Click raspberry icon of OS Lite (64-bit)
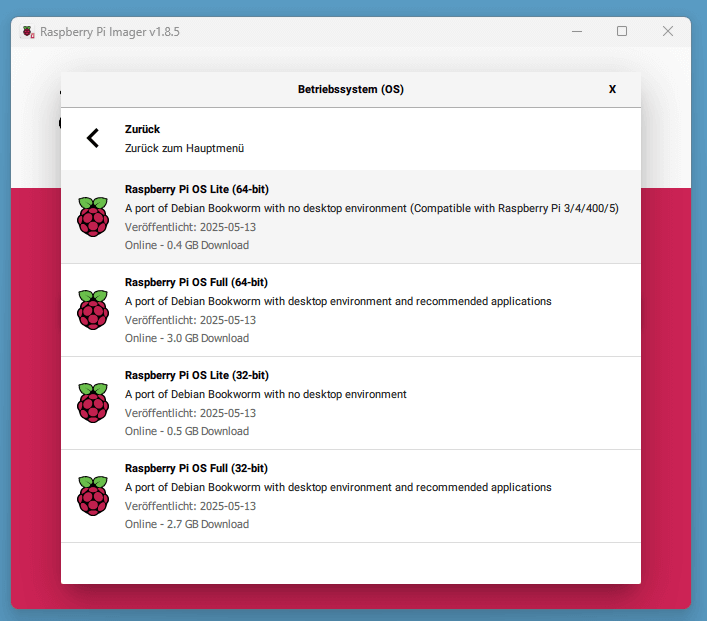Viewport: 707px width, 621px height. point(93,217)
